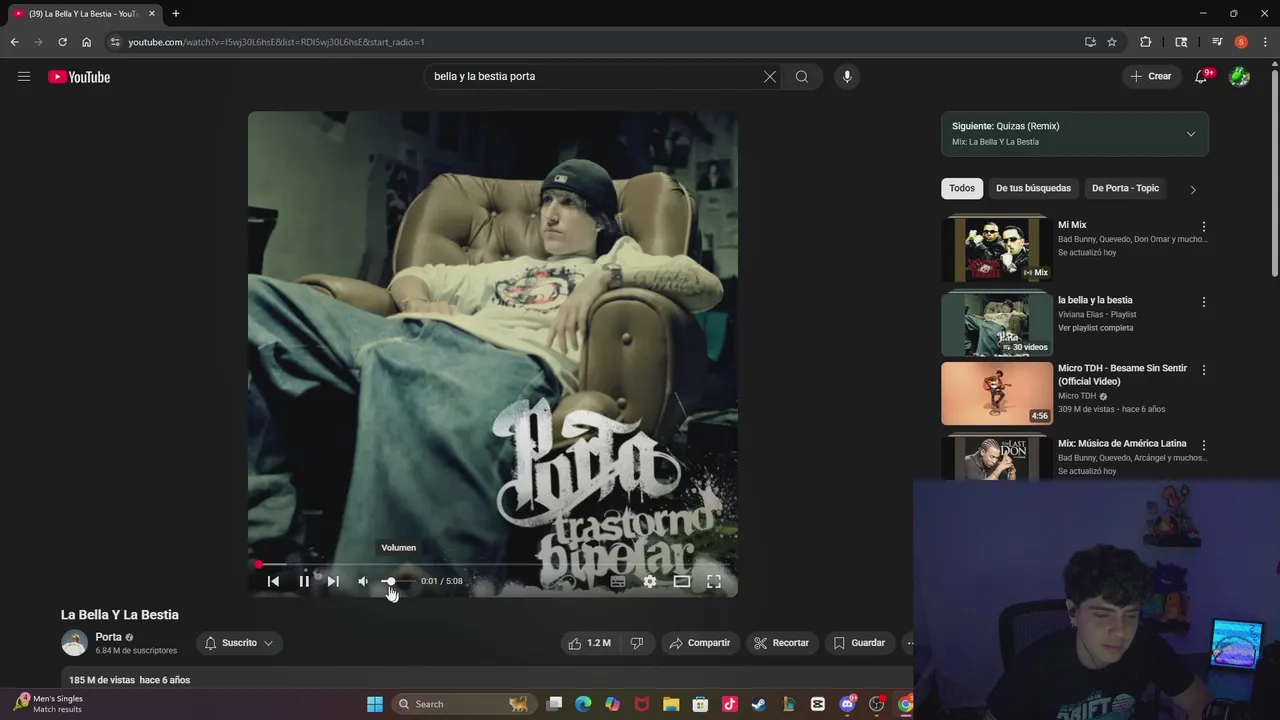Dislike the video with thumbs down

click(x=637, y=643)
